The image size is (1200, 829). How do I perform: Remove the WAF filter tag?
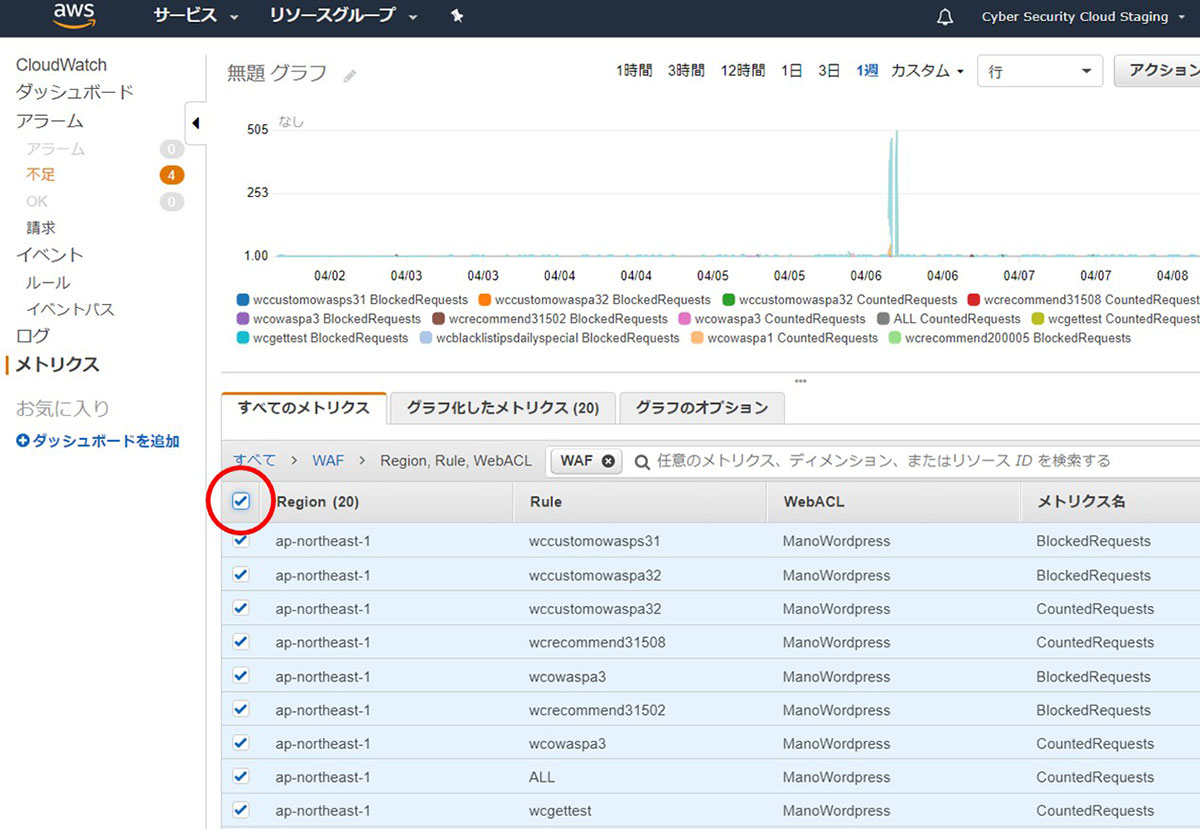[608, 461]
